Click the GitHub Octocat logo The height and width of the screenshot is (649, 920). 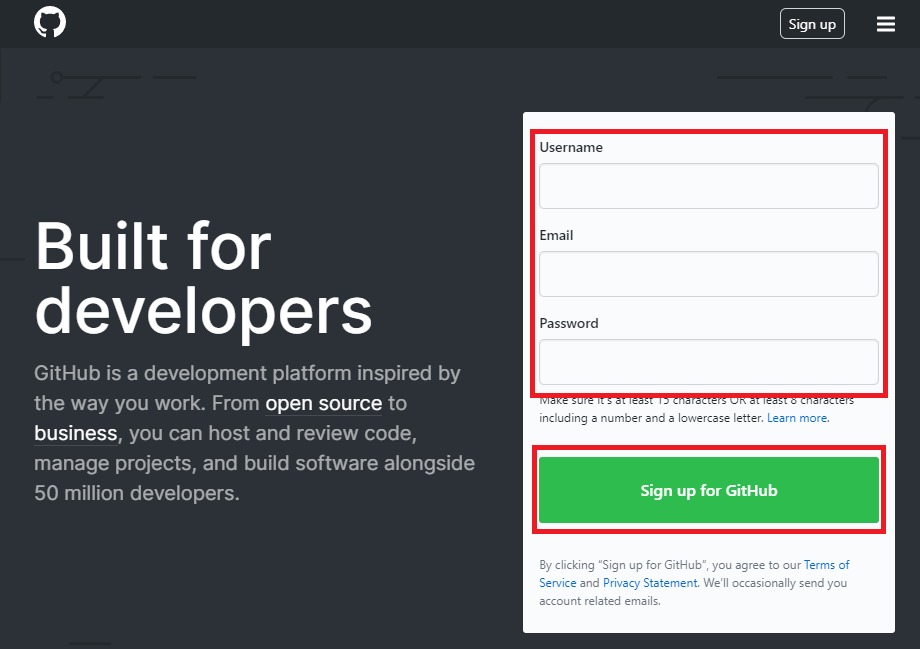point(50,22)
